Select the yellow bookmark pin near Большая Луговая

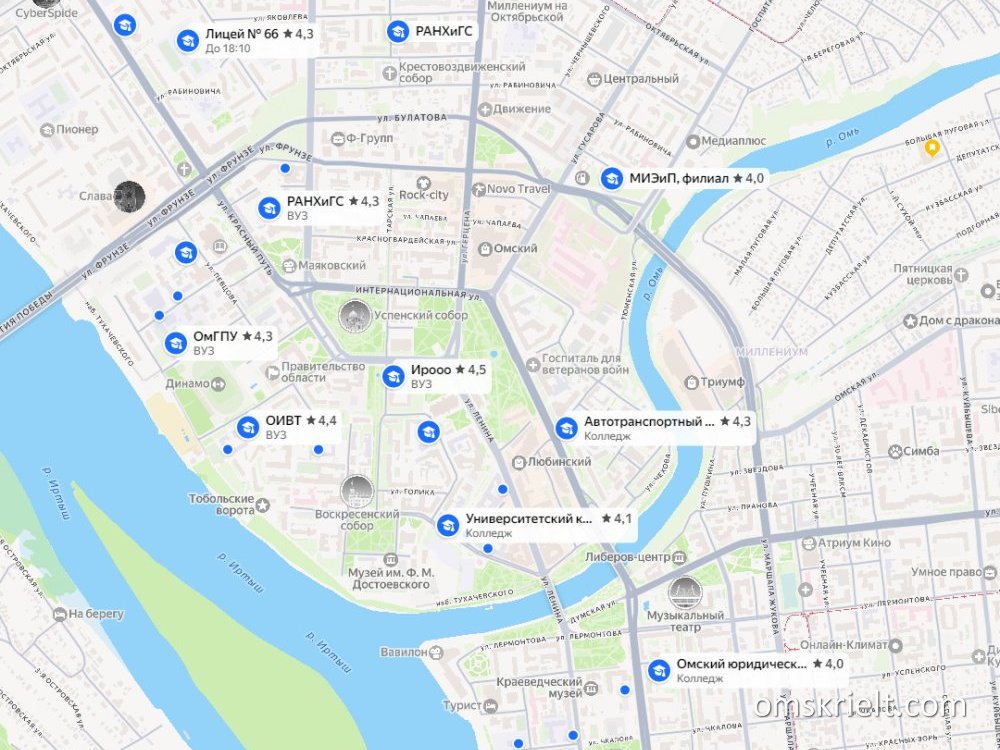coord(932,149)
